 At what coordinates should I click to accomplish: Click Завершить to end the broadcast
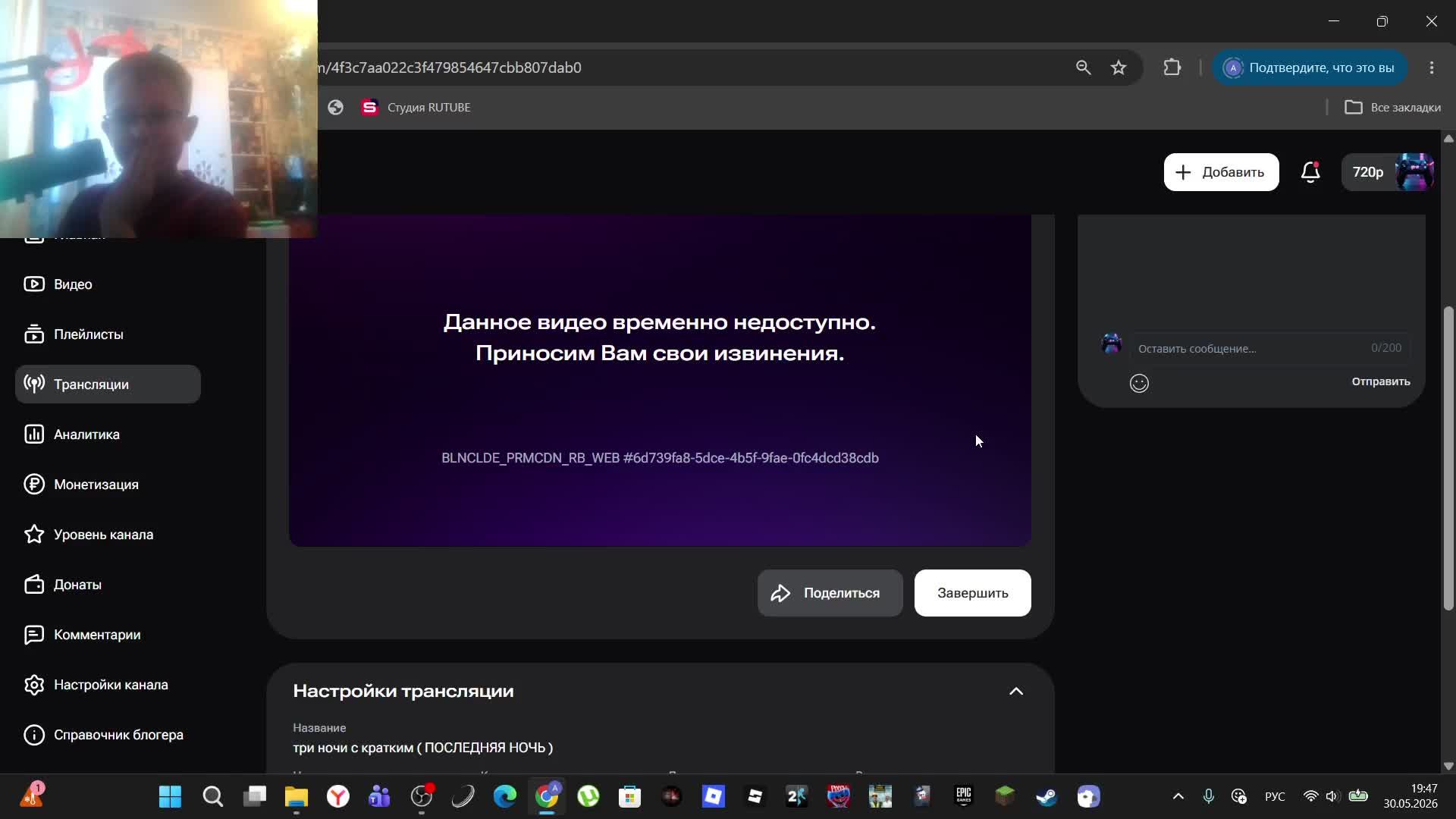point(972,593)
